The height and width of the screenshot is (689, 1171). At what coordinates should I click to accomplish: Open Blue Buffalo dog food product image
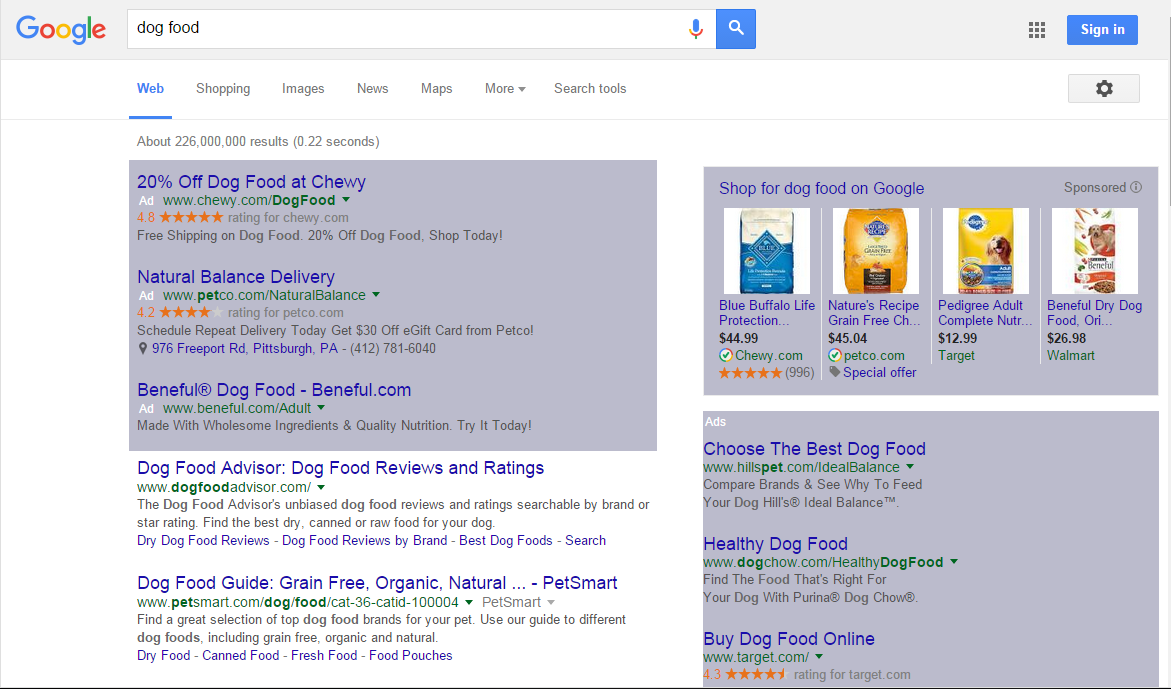(767, 251)
